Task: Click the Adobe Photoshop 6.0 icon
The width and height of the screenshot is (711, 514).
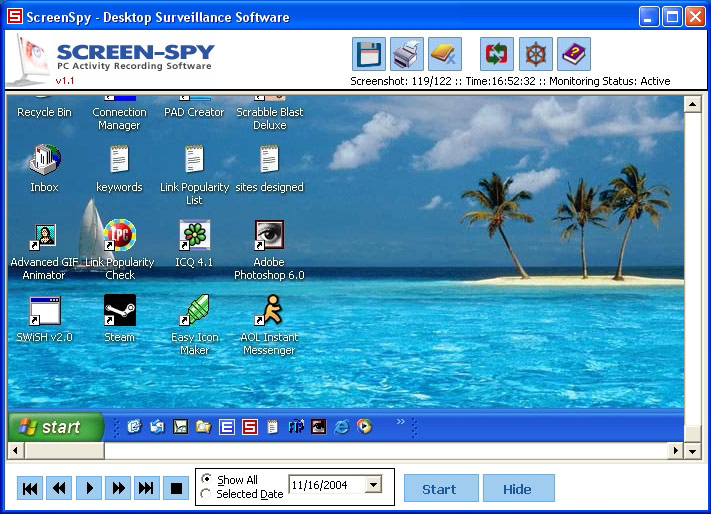Action: pos(269,235)
